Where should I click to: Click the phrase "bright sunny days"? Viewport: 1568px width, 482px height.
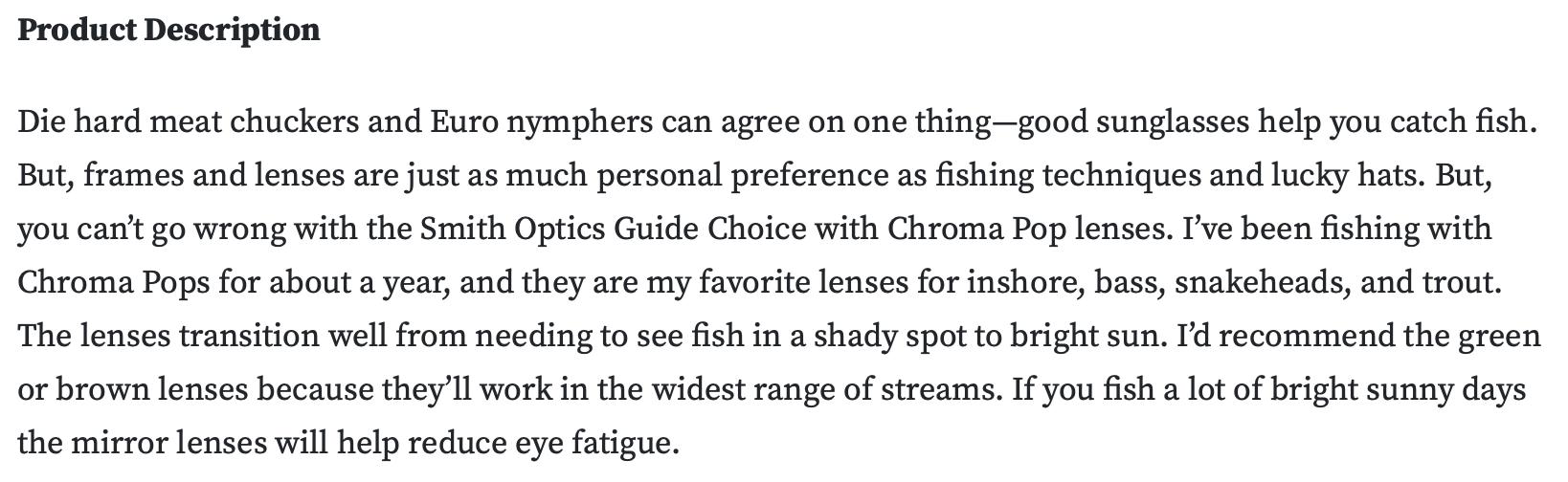coord(1401,390)
